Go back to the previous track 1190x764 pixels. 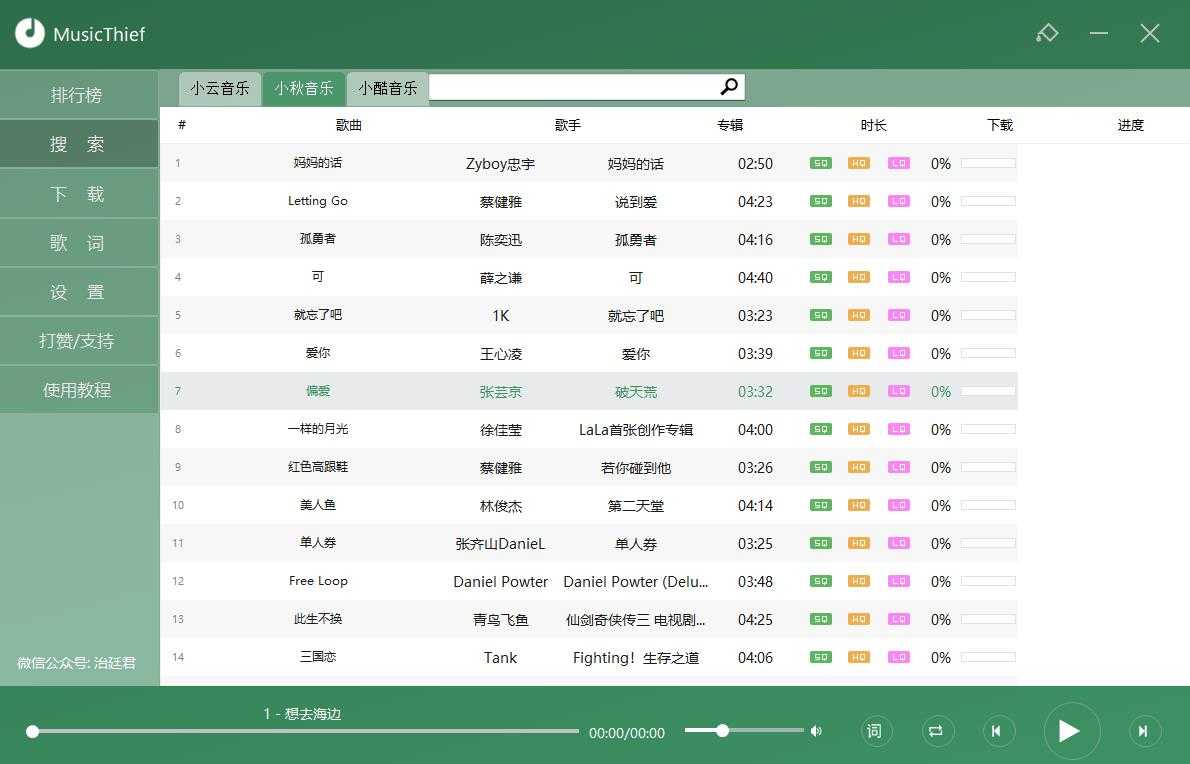click(996, 731)
